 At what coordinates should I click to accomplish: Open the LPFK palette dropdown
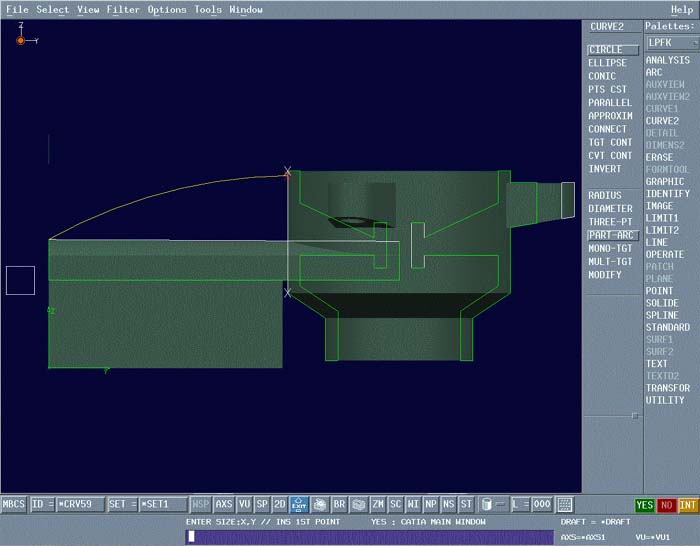click(671, 43)
